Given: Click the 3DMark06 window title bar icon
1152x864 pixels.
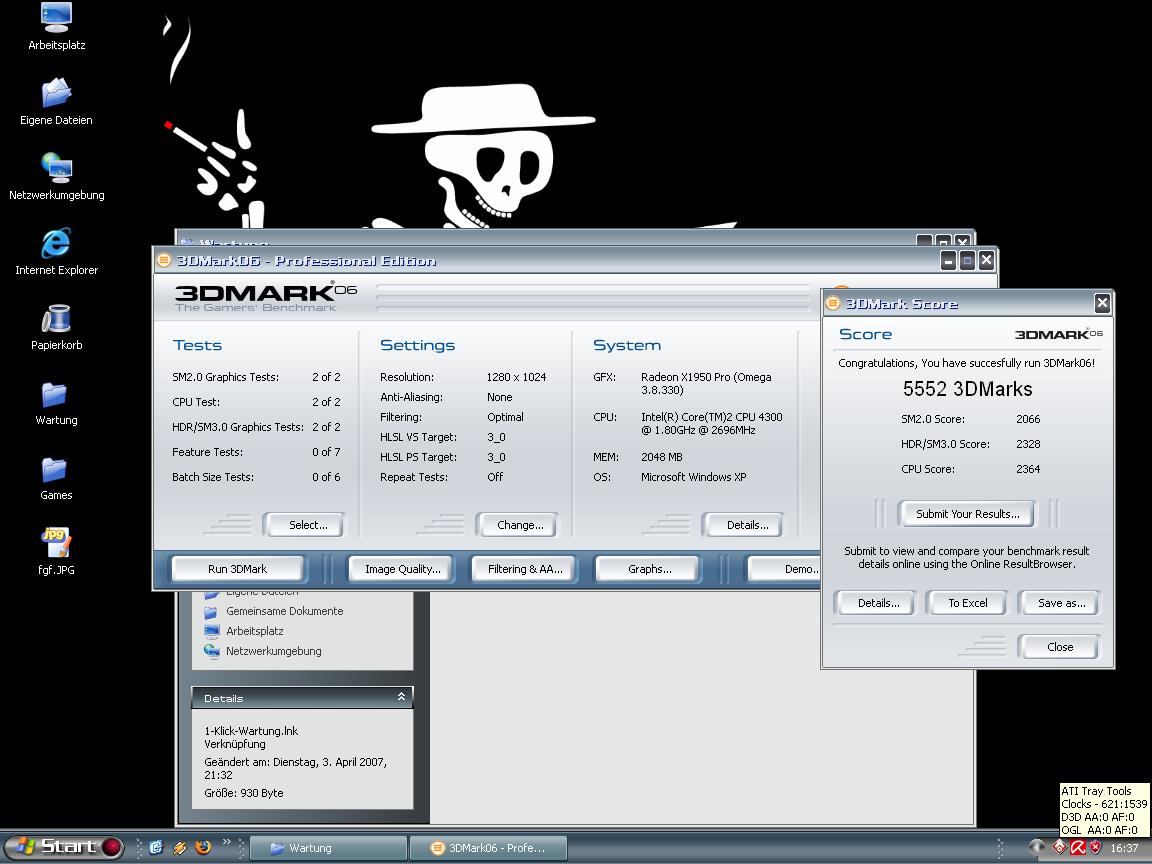Looking at the screenshot, I should tap(164, 260).
